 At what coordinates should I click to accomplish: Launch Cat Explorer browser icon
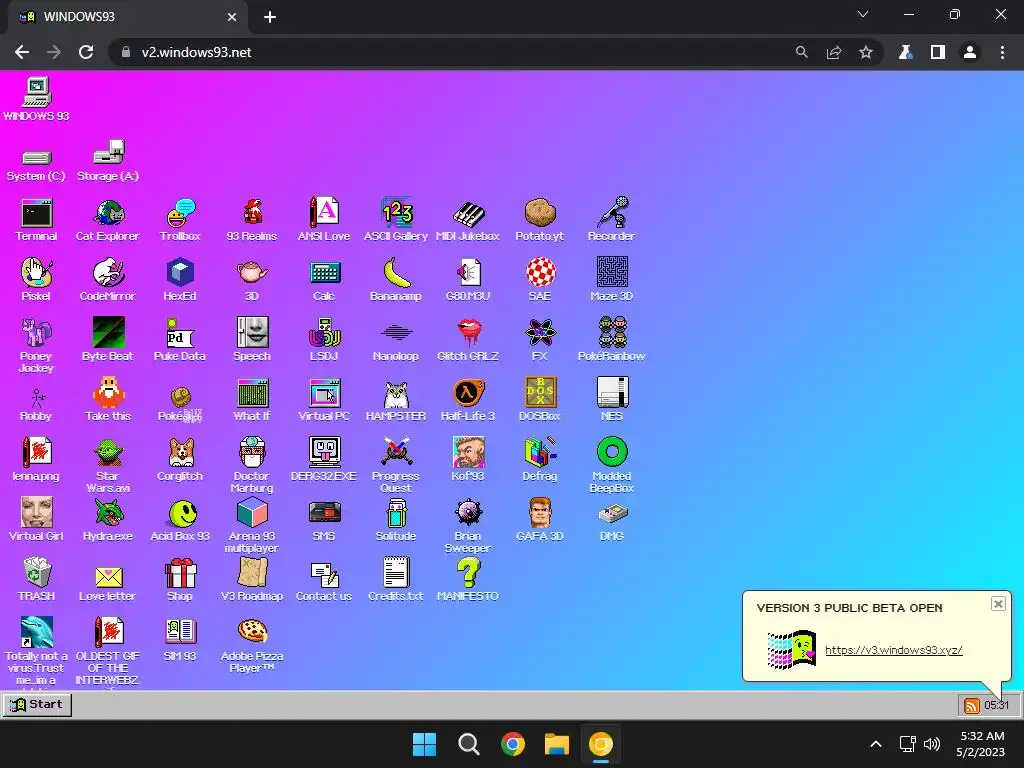click(108, 220)
